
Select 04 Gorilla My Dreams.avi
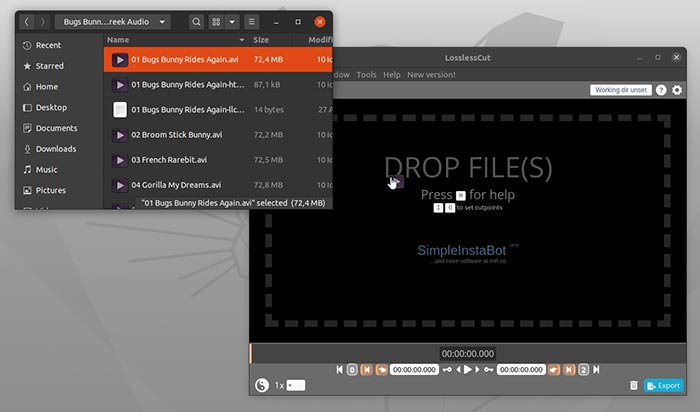click(x=218, y=185)
